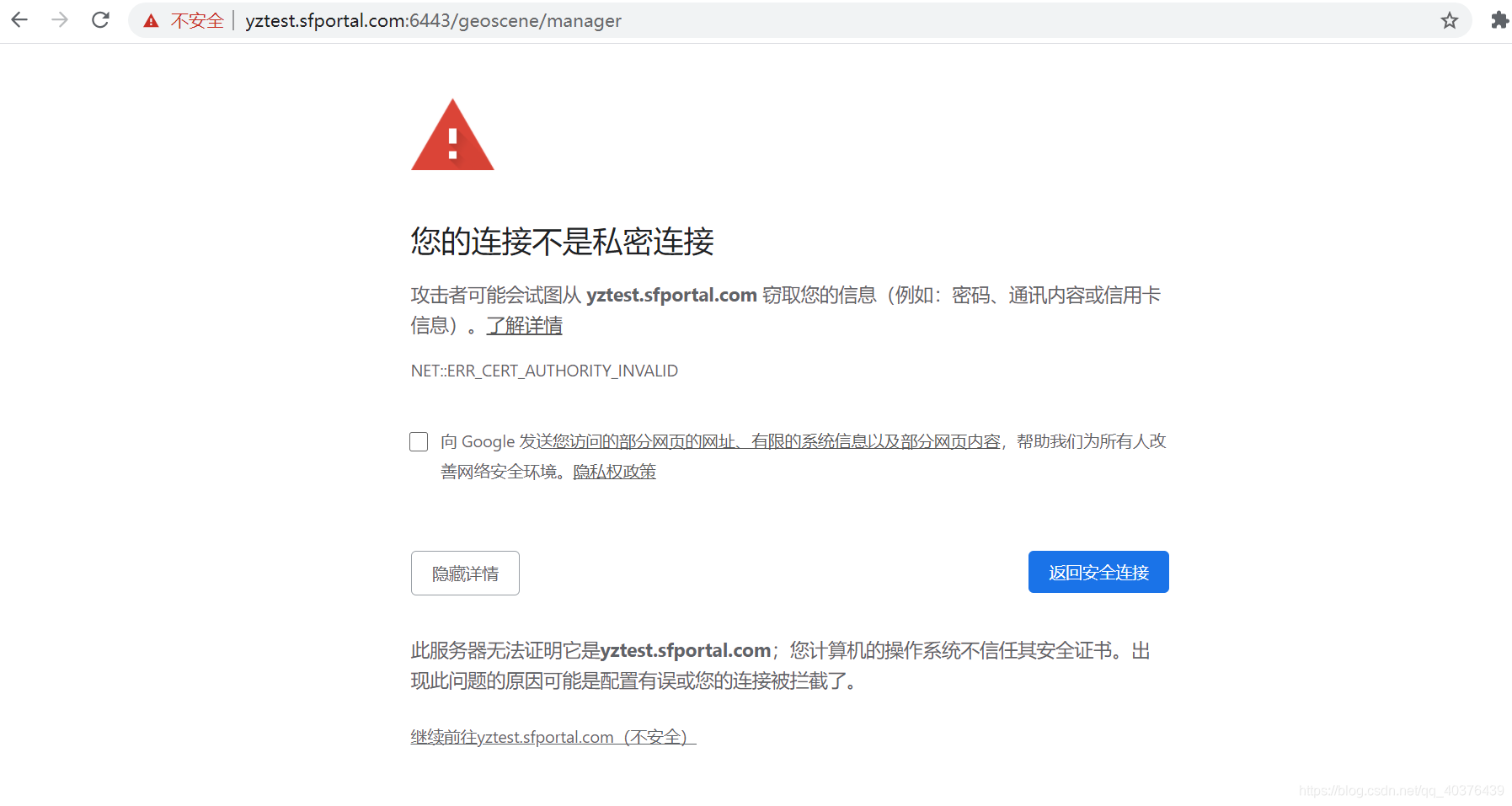
Task: Click the blue 返回安全连接 button
Action: pyautogui.click(x=1098, y=572)
